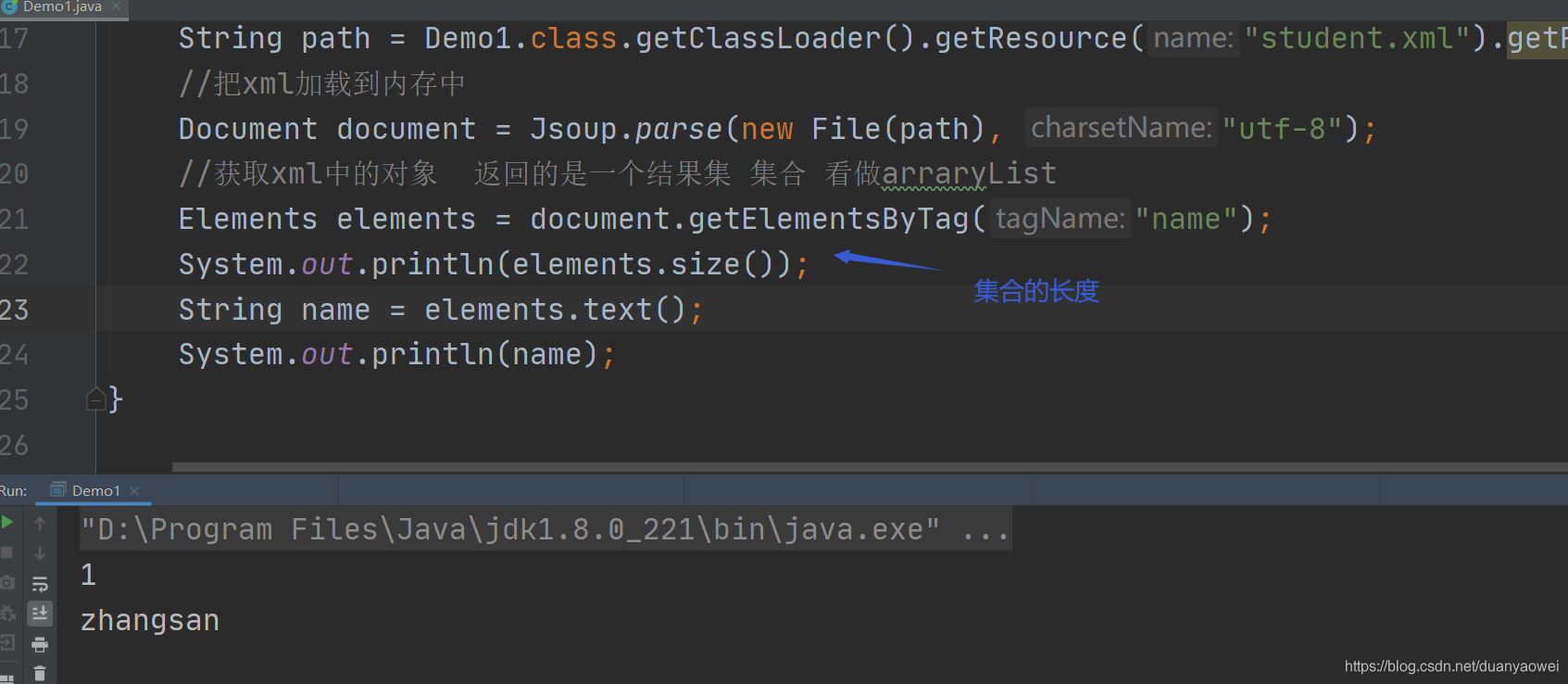Click the horizontal editor scrollbar

pyautogui.click(x=870, y=467)
